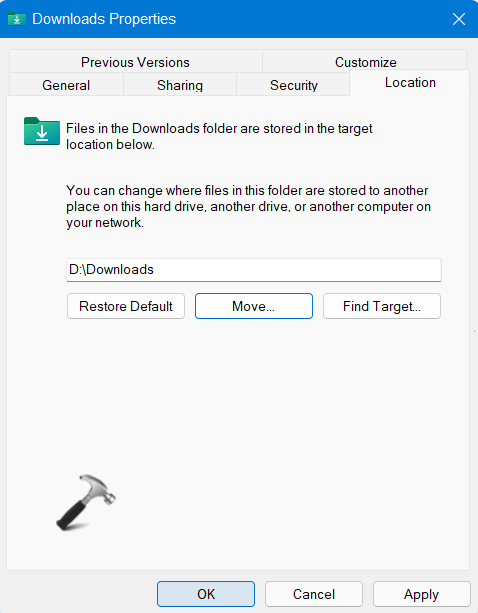Click the Restore Default button
This screenshot has height=613, width=478.
pos(126,306)
